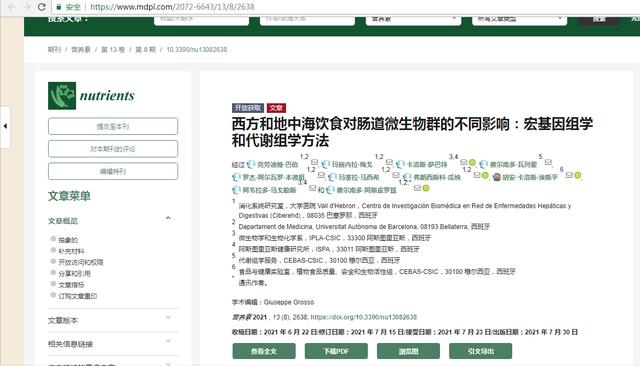Click the photo avatar of 胡安·卡洛斯·埃斯平

[x=497, y=177]
